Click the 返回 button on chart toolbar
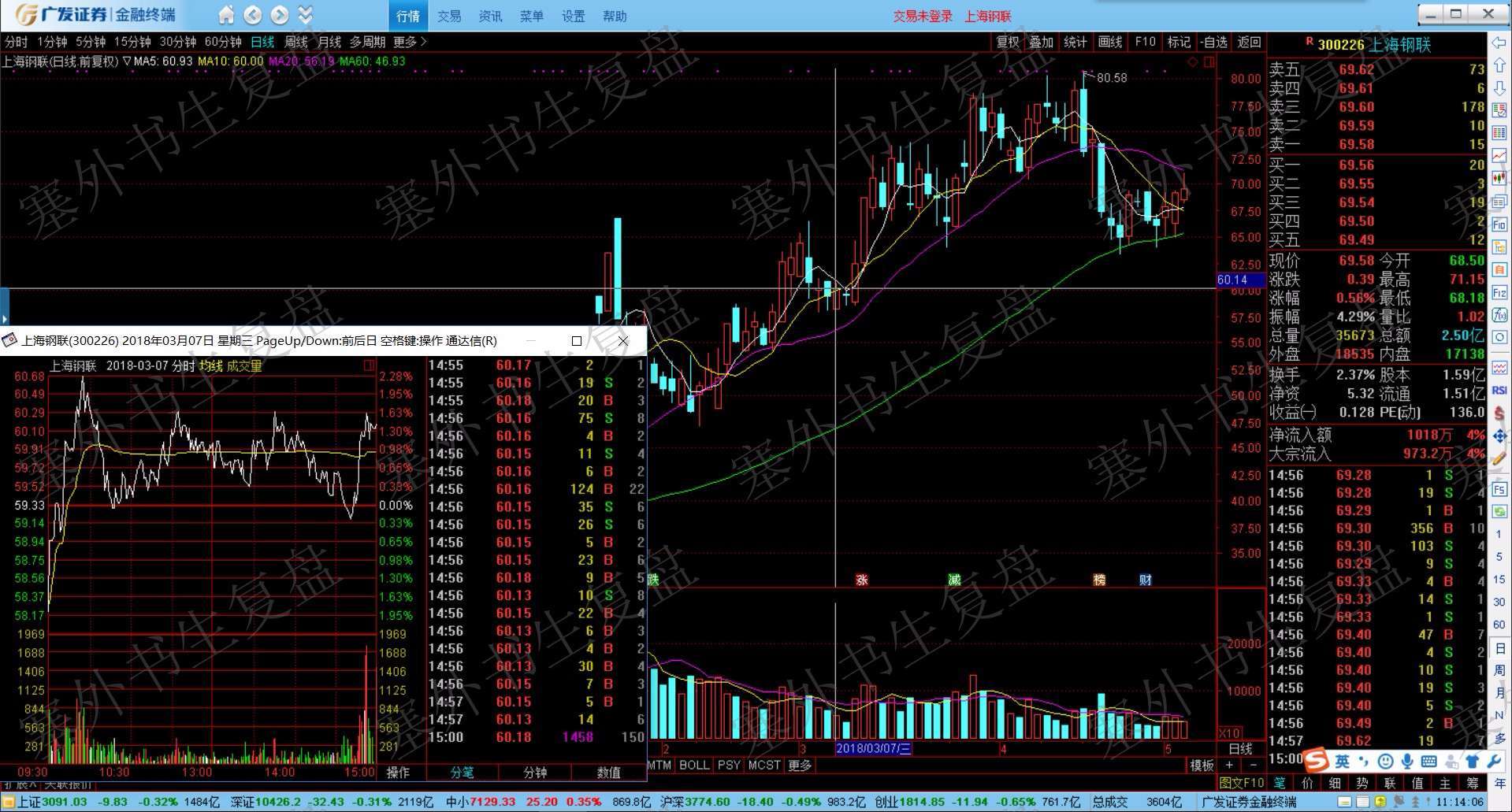This screenshot has height=812, width=1512. (1250, 42)
